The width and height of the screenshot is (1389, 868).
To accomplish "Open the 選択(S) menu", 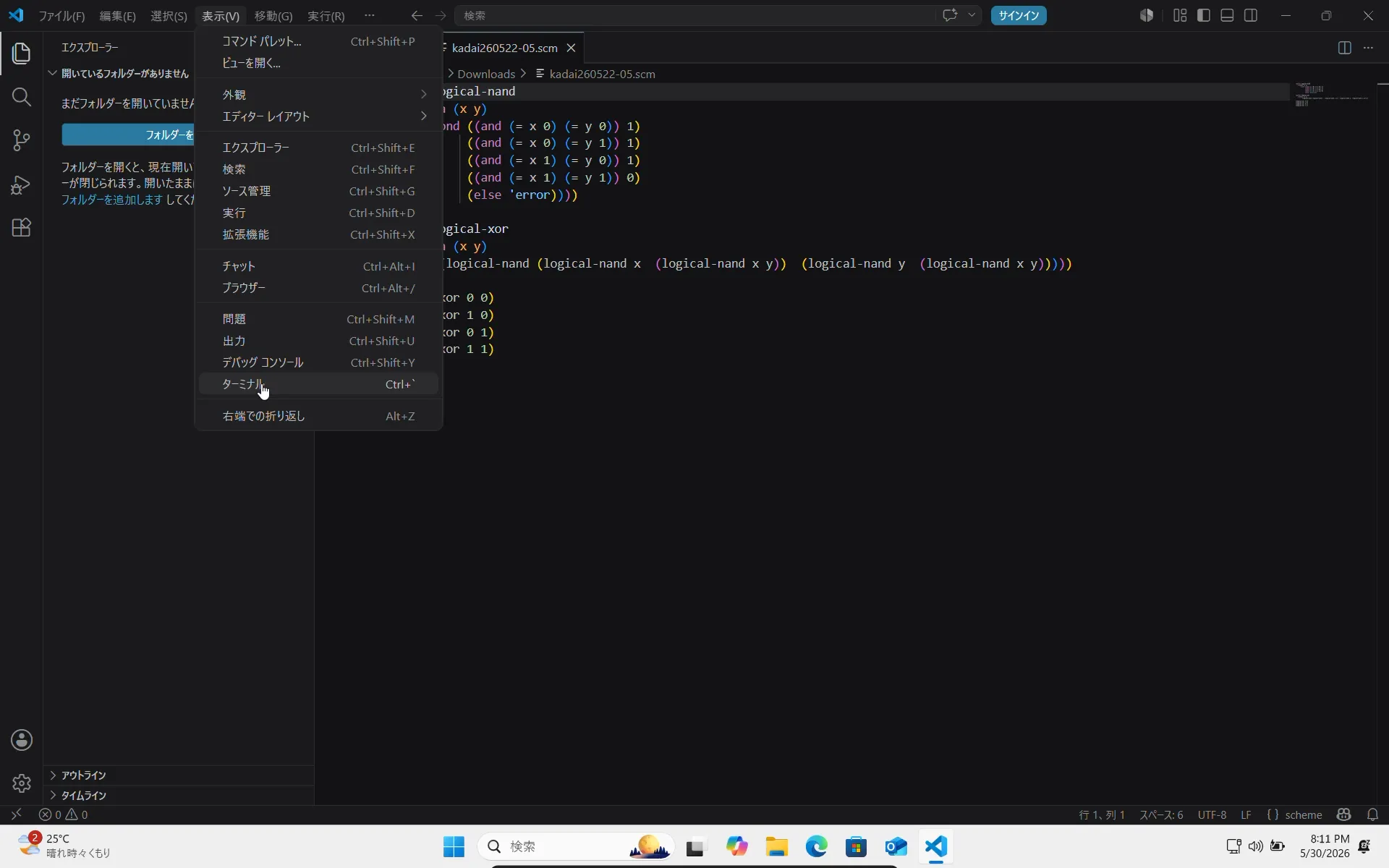I will point(169,15).
